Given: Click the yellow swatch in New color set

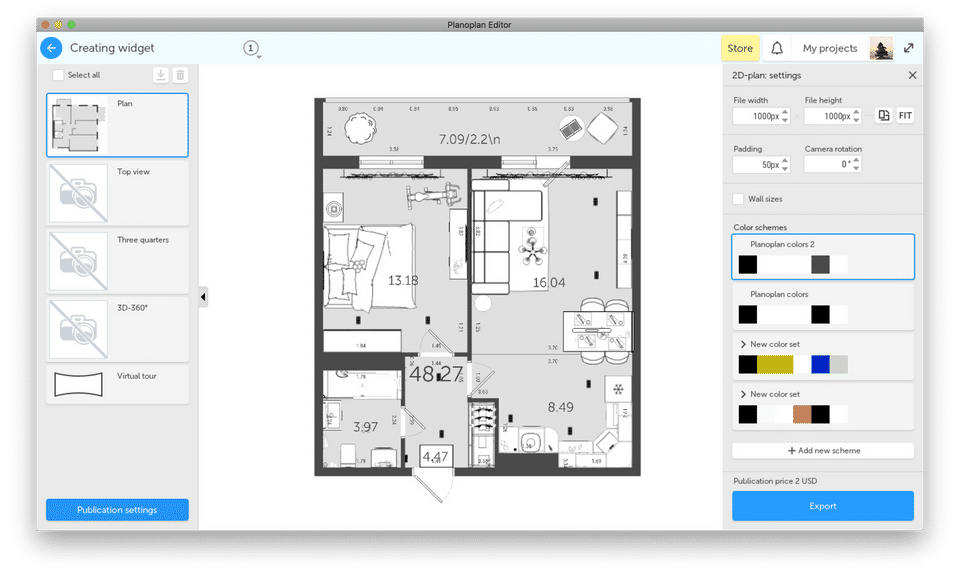Looking at the screenshot, I should tap(775, 364).
